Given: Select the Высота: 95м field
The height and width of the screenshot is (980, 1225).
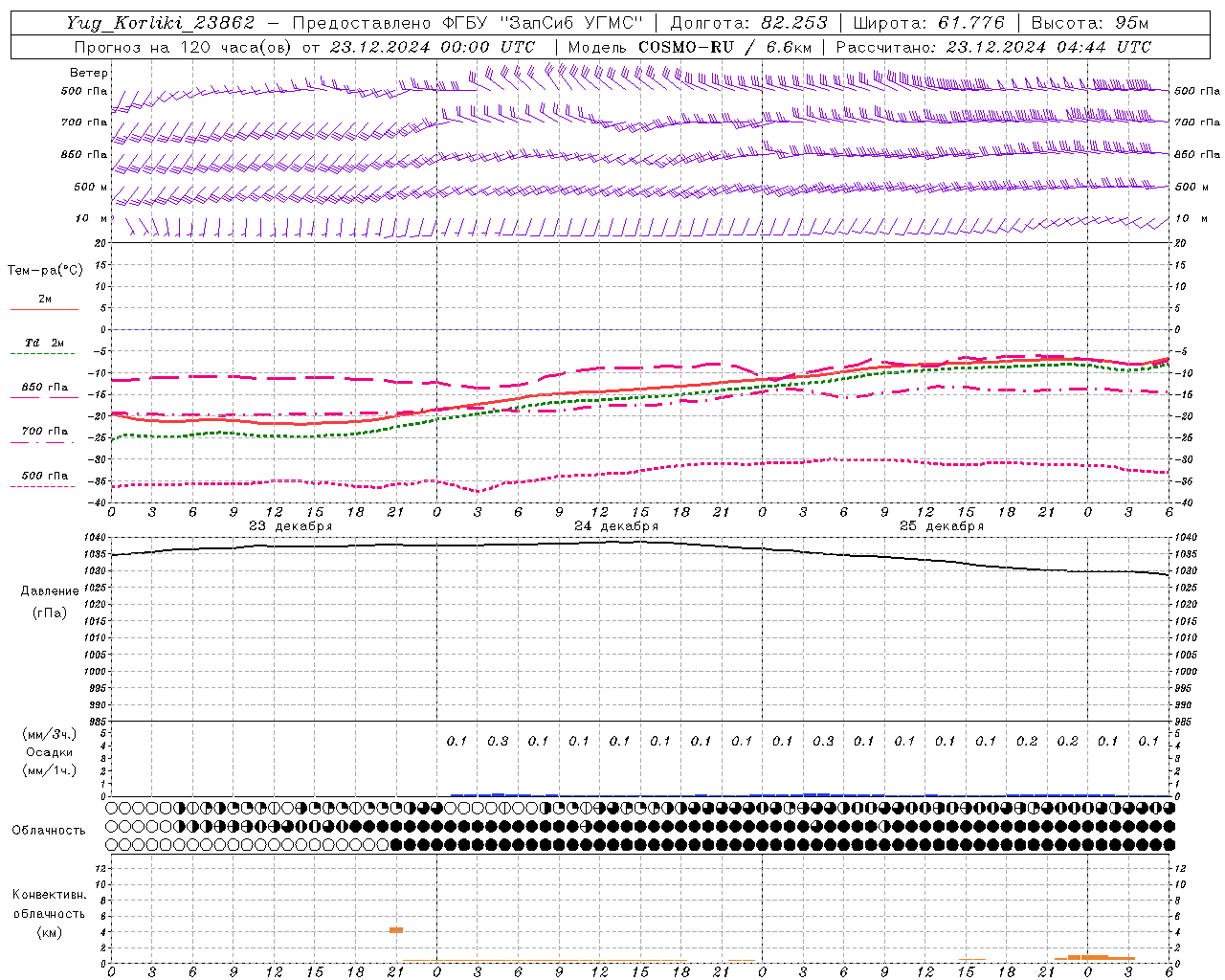Looking at the screenshot, I should [x=1090, y=23].
